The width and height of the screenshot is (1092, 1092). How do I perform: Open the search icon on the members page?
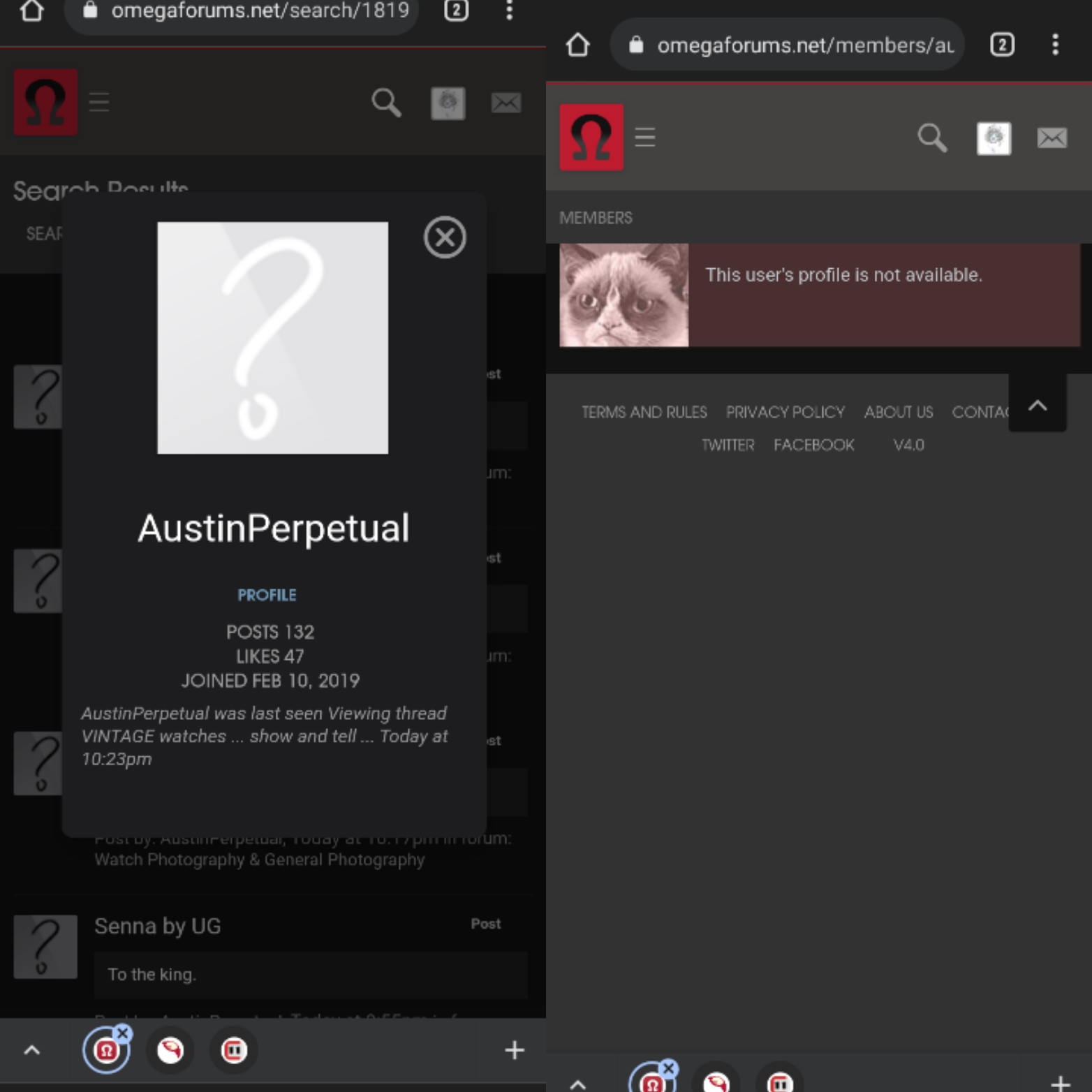pyautogui.click(x=931, y=138)
